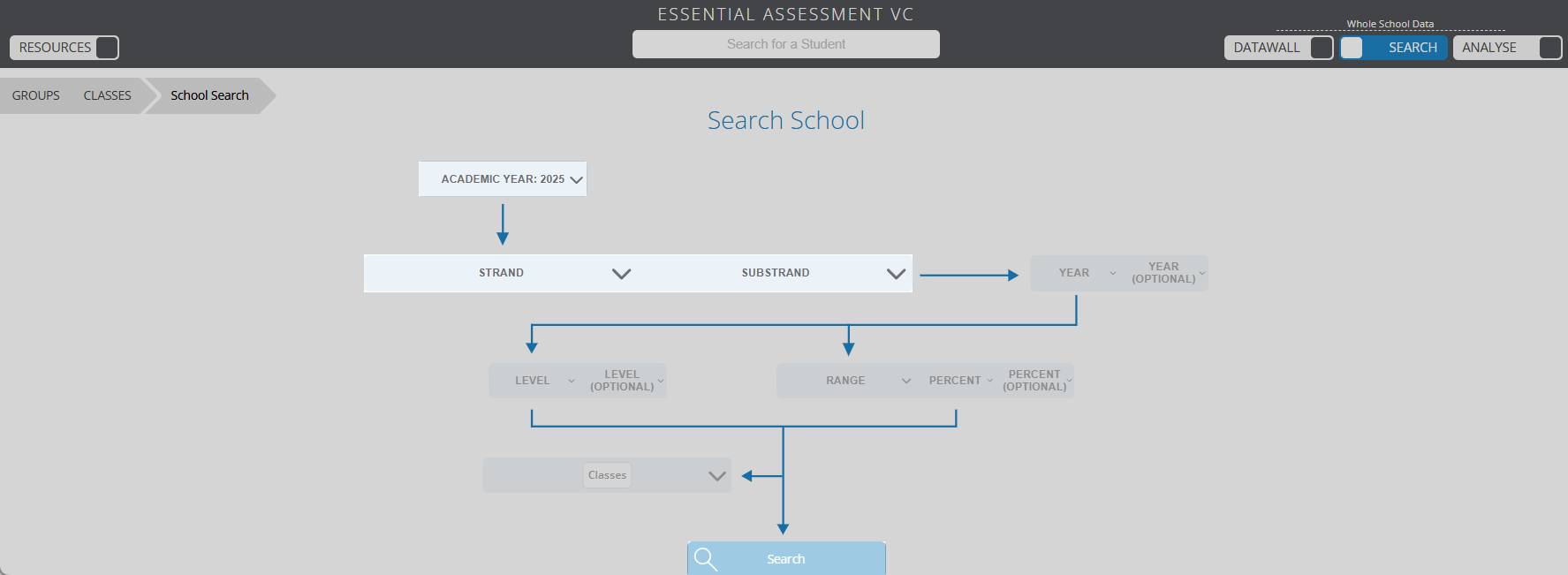Go to the GROUPS breadcrumb tab
Screen dimensions: 1568x575
(36, 95)
